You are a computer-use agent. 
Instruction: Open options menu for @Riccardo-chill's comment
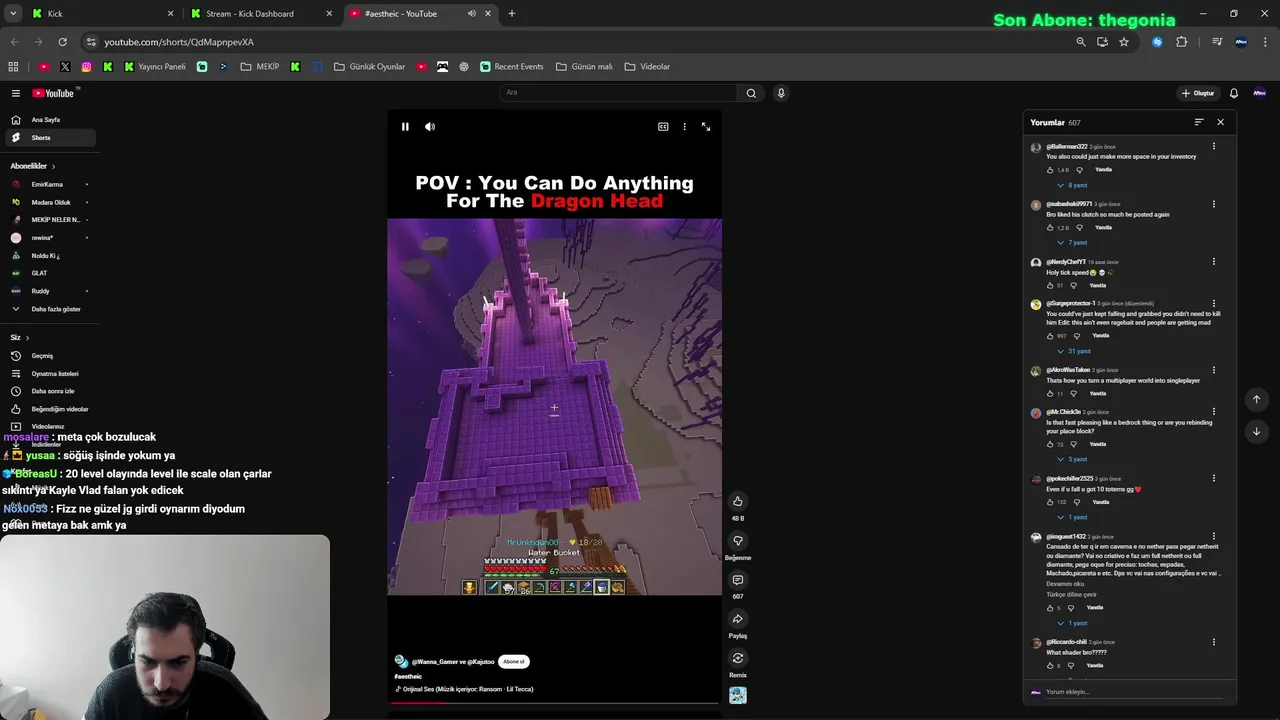pos(1214,643)
